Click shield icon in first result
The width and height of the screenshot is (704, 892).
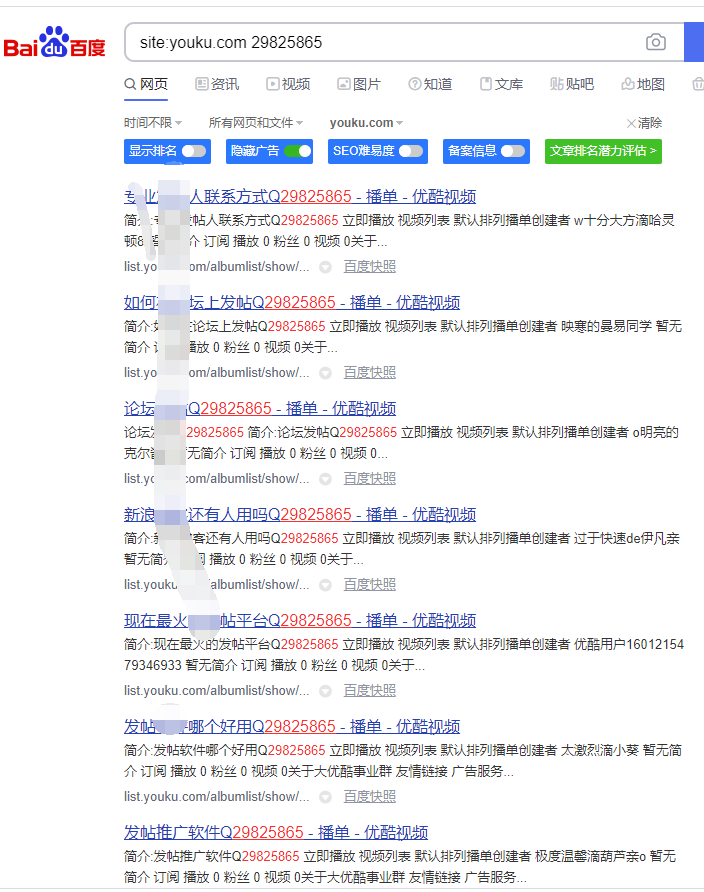tap(325, 267)
